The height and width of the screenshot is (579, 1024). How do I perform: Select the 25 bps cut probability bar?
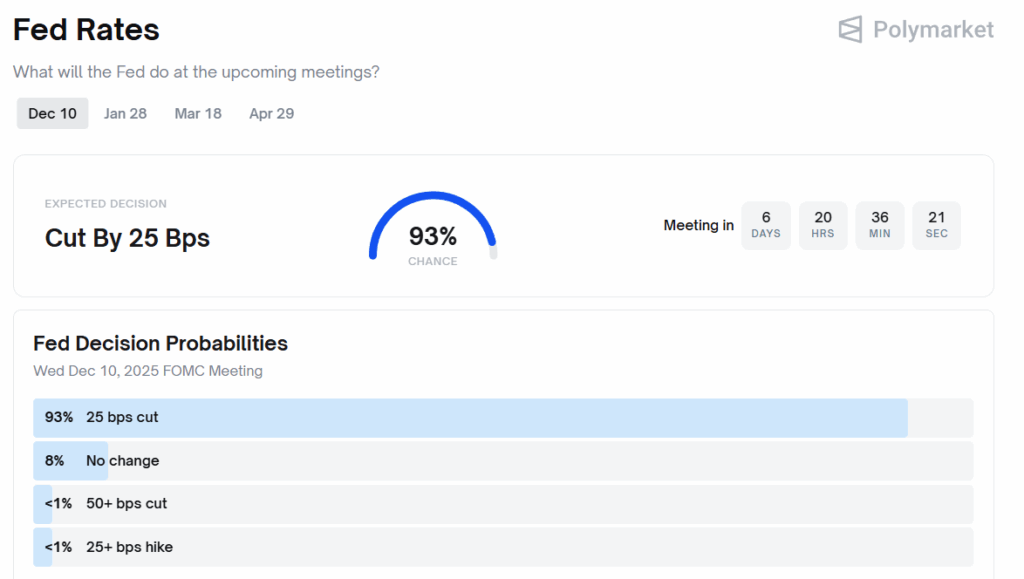click(470, 418)
